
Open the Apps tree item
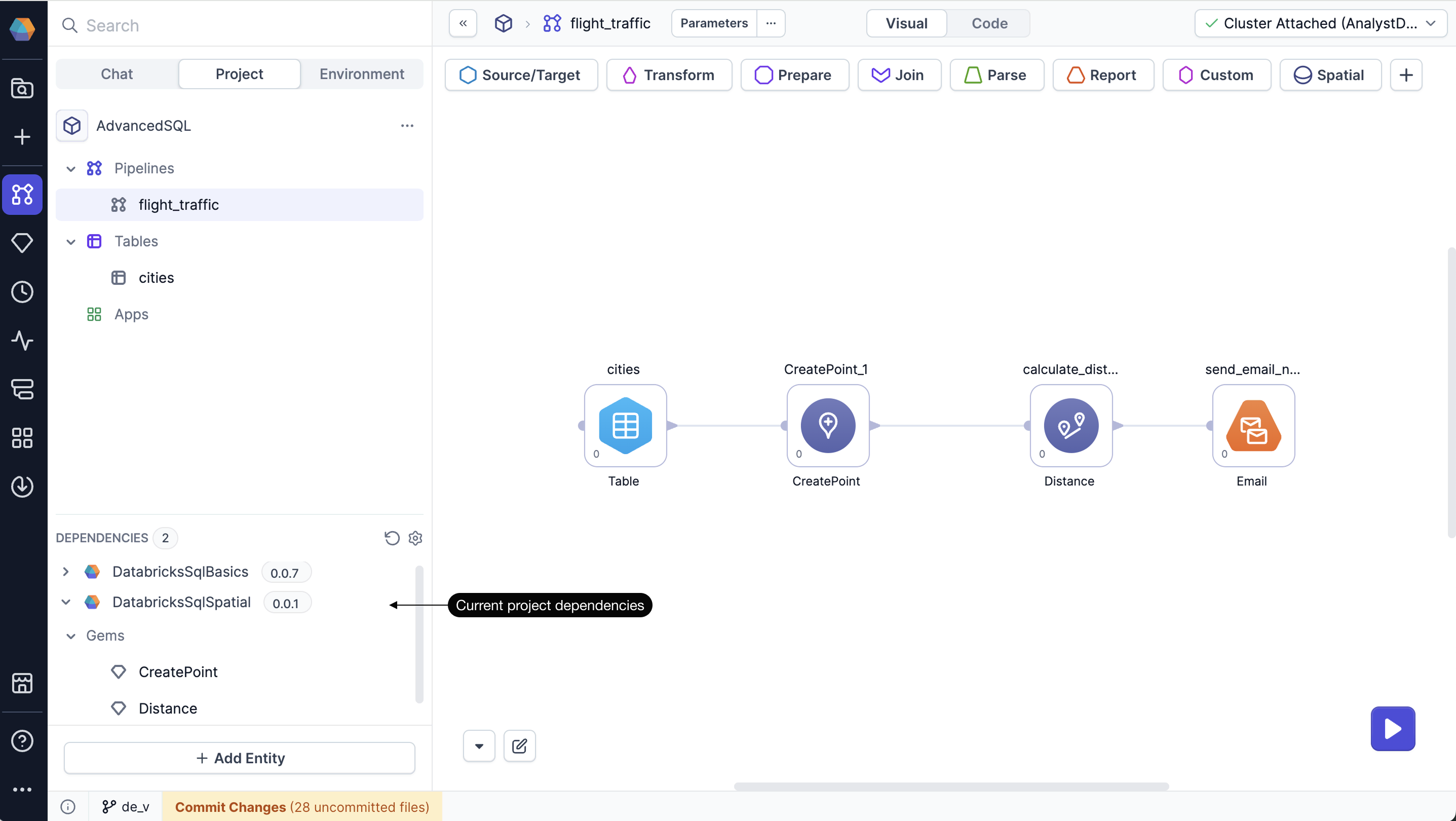coord(239,314)
